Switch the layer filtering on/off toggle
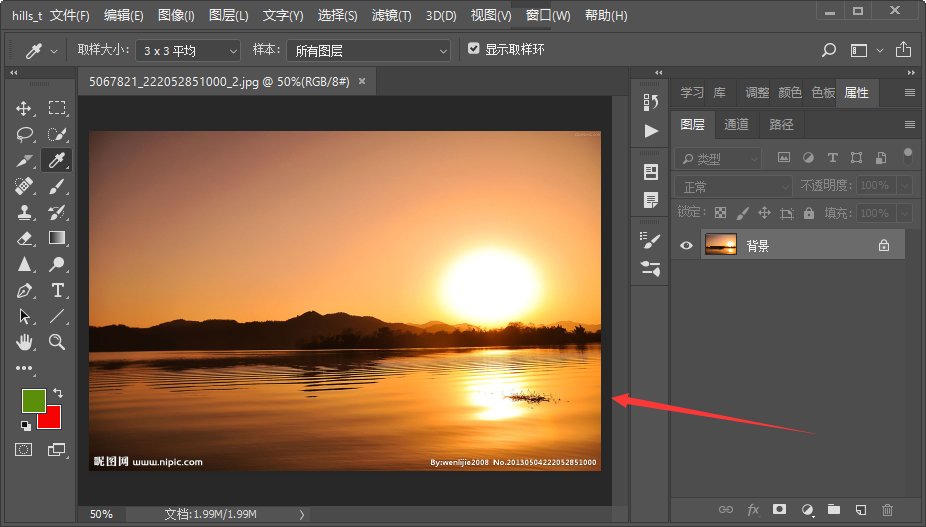 click(x=908, y=157)
